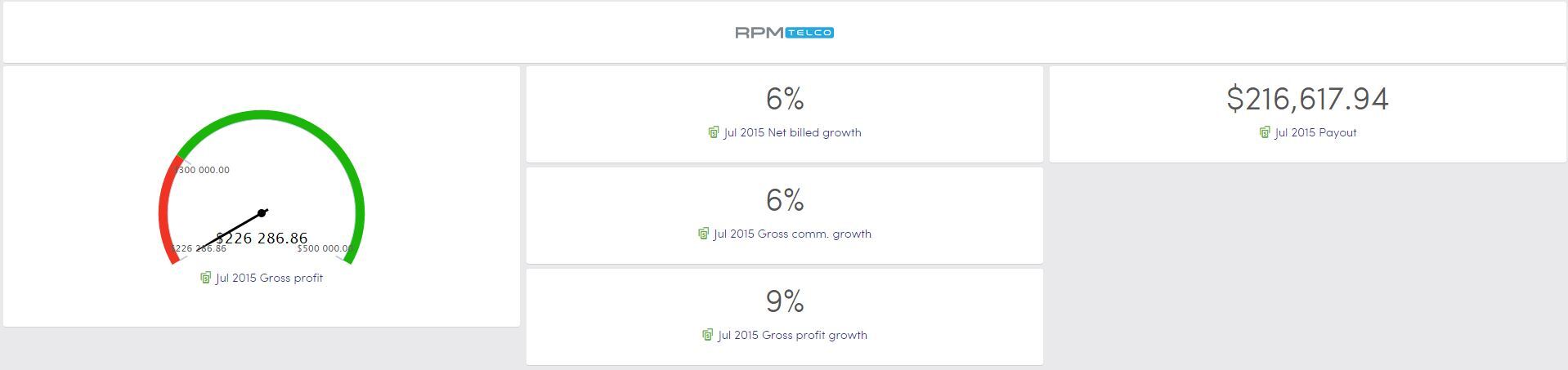Click the icon next to Jul 2015 Net billed growth

(x=714, y=132)
